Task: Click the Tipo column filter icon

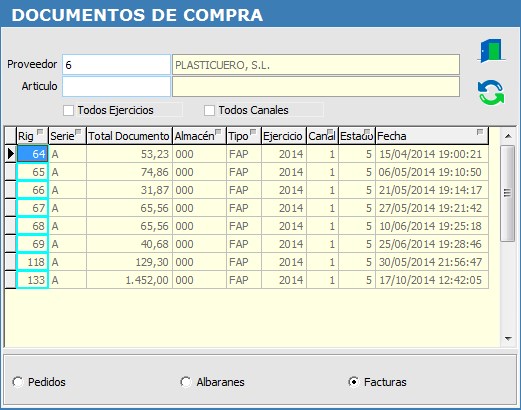Action: pos(253,132)
